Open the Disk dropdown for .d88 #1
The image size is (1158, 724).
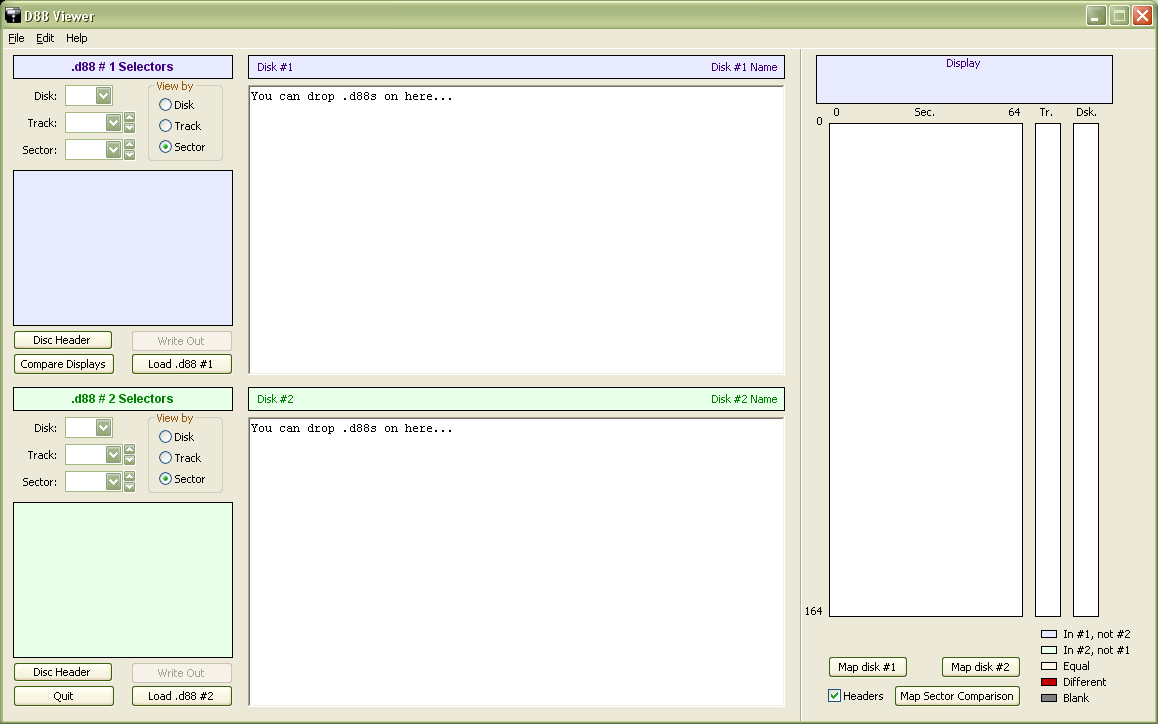[103, 96]
